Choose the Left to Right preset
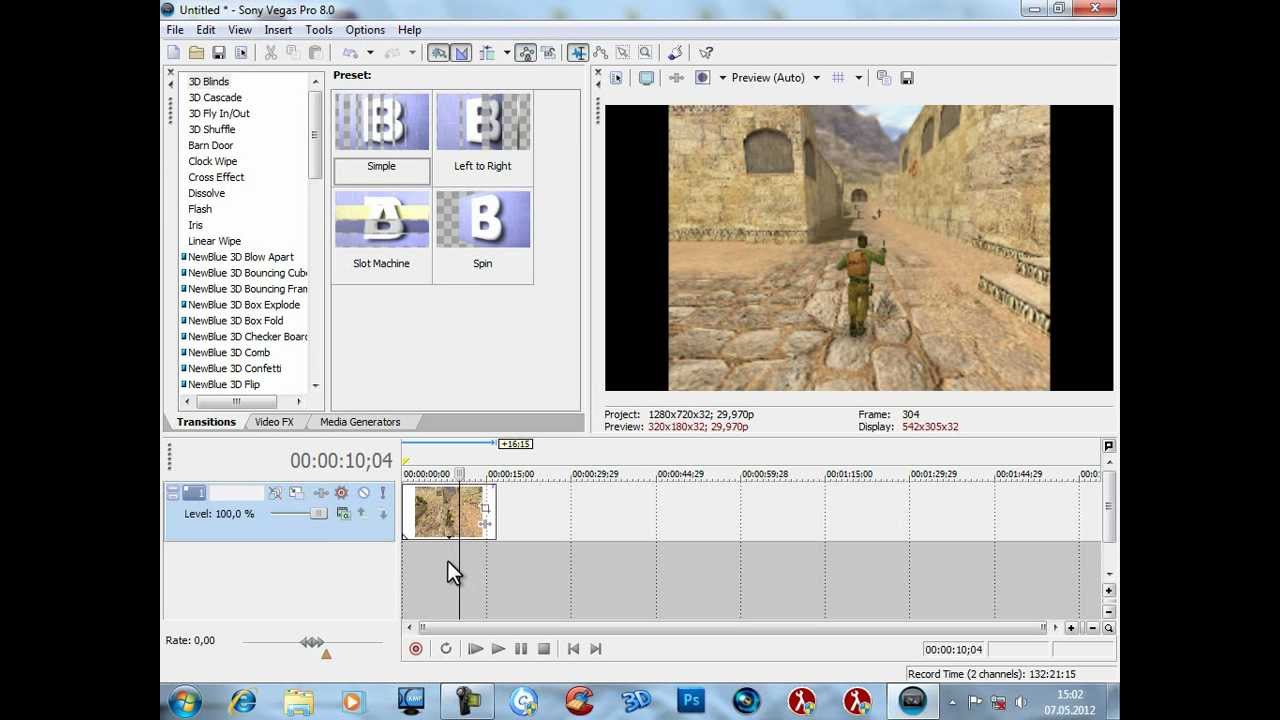 pyautogui.click(x=483, y=137)
